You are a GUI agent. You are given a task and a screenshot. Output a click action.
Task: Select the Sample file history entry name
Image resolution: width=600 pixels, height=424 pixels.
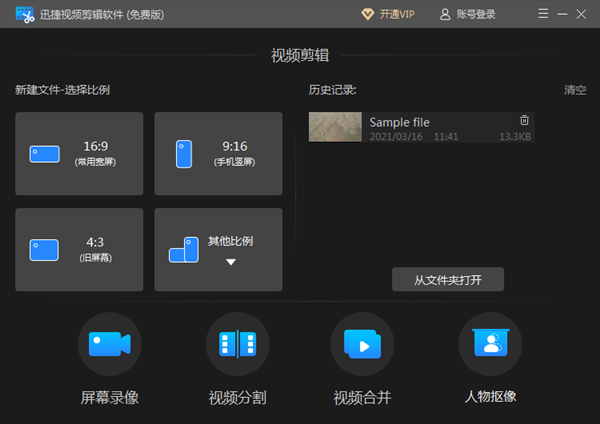[x=399, y=122]
